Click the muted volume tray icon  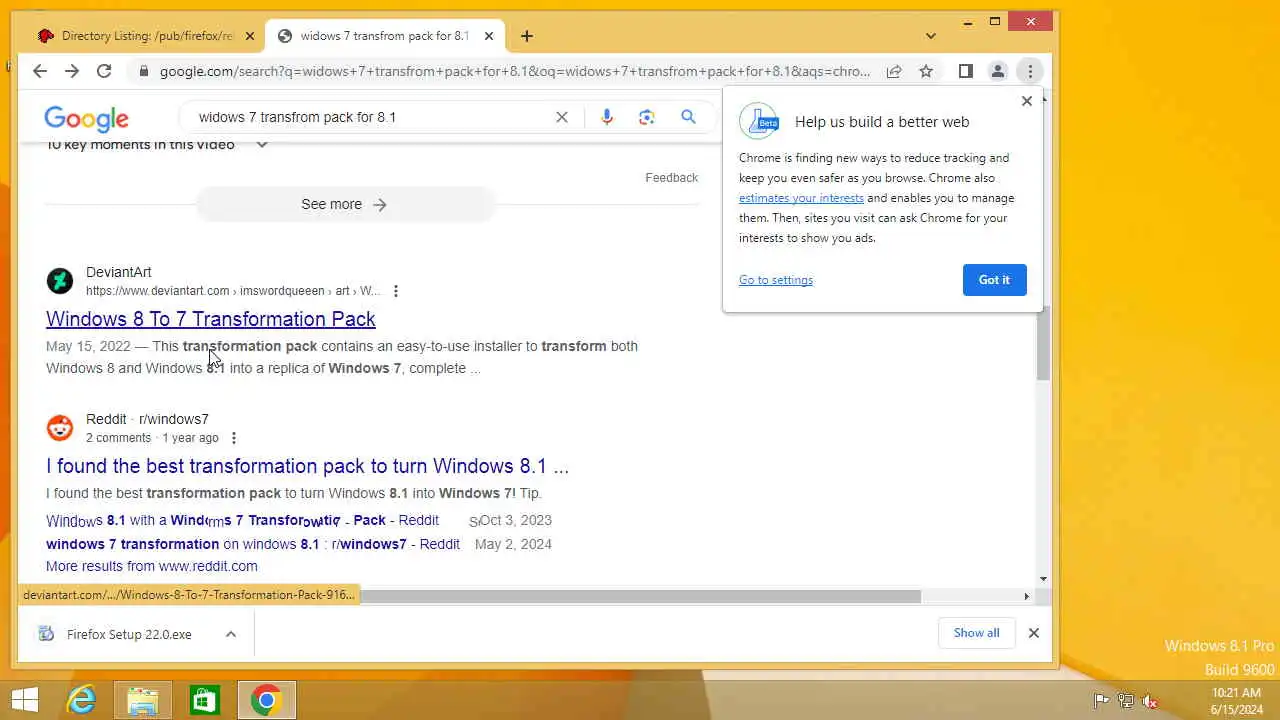[1150, 700]
